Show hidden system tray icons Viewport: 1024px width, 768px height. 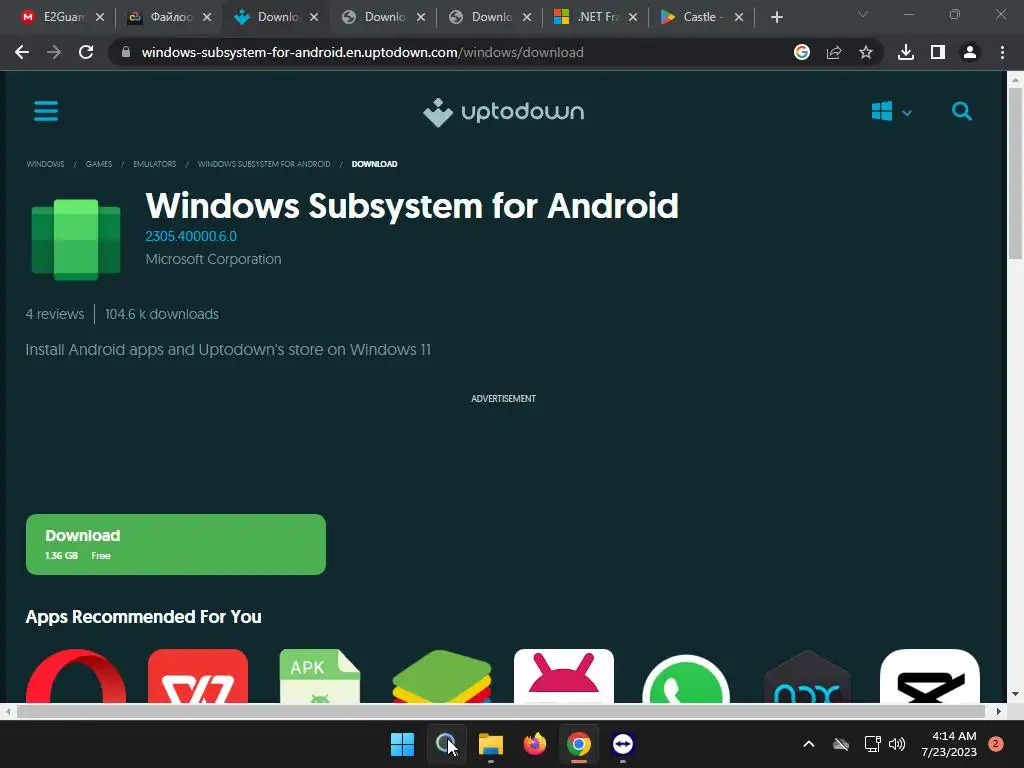click(x=808, y=744)
